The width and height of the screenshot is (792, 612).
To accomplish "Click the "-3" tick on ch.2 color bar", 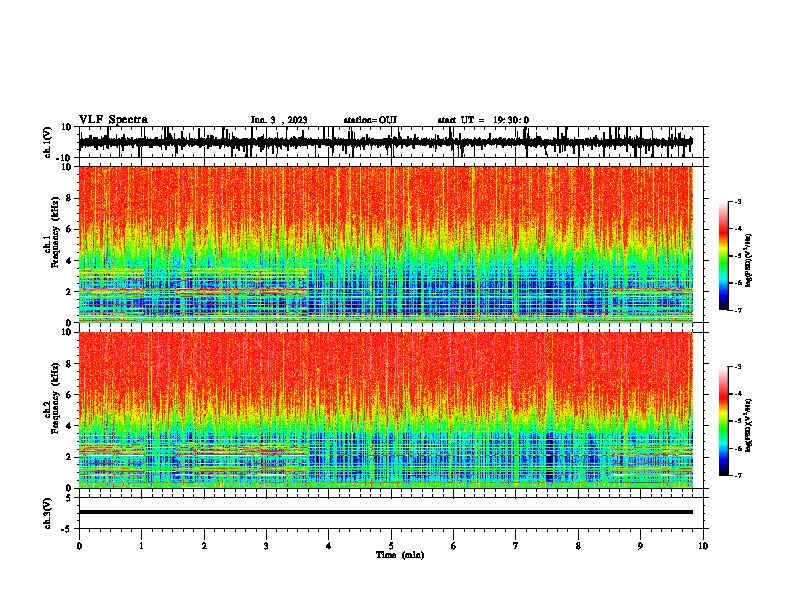I will coord(738,367).
